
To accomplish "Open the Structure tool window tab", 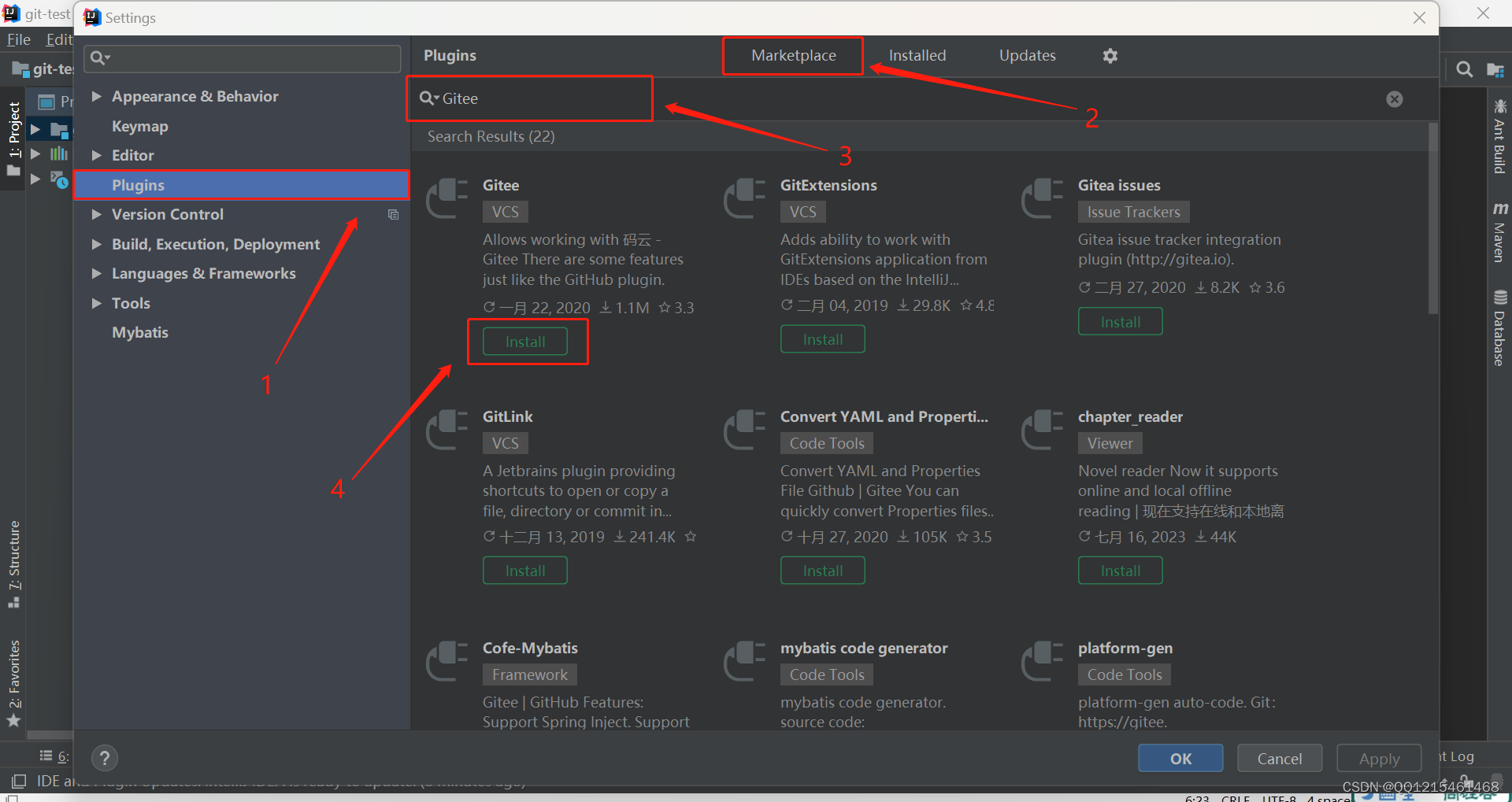I will click(x=13, y=564).
